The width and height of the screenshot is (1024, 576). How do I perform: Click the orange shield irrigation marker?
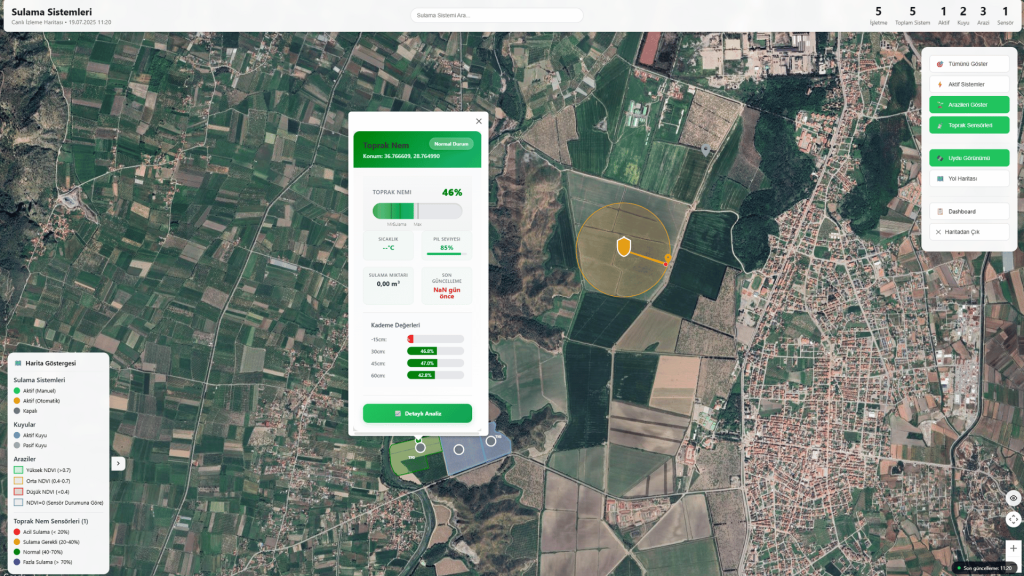624,246
